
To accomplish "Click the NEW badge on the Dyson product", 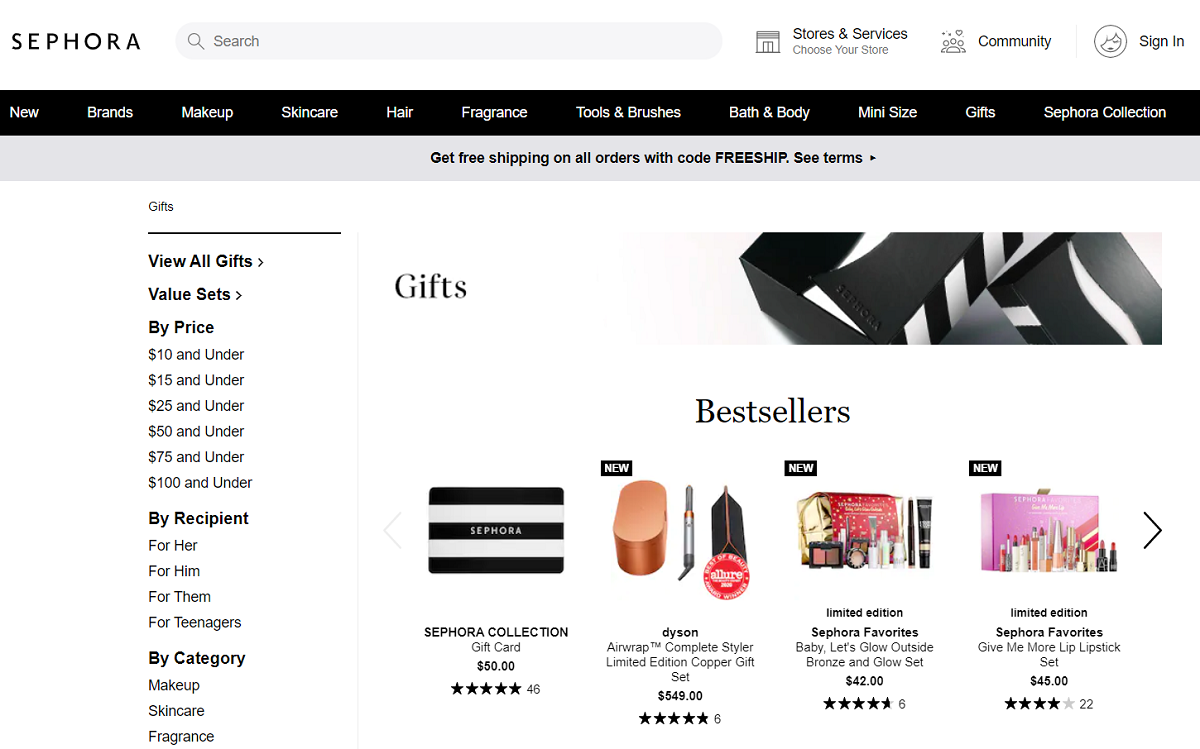I will [617, 468].
